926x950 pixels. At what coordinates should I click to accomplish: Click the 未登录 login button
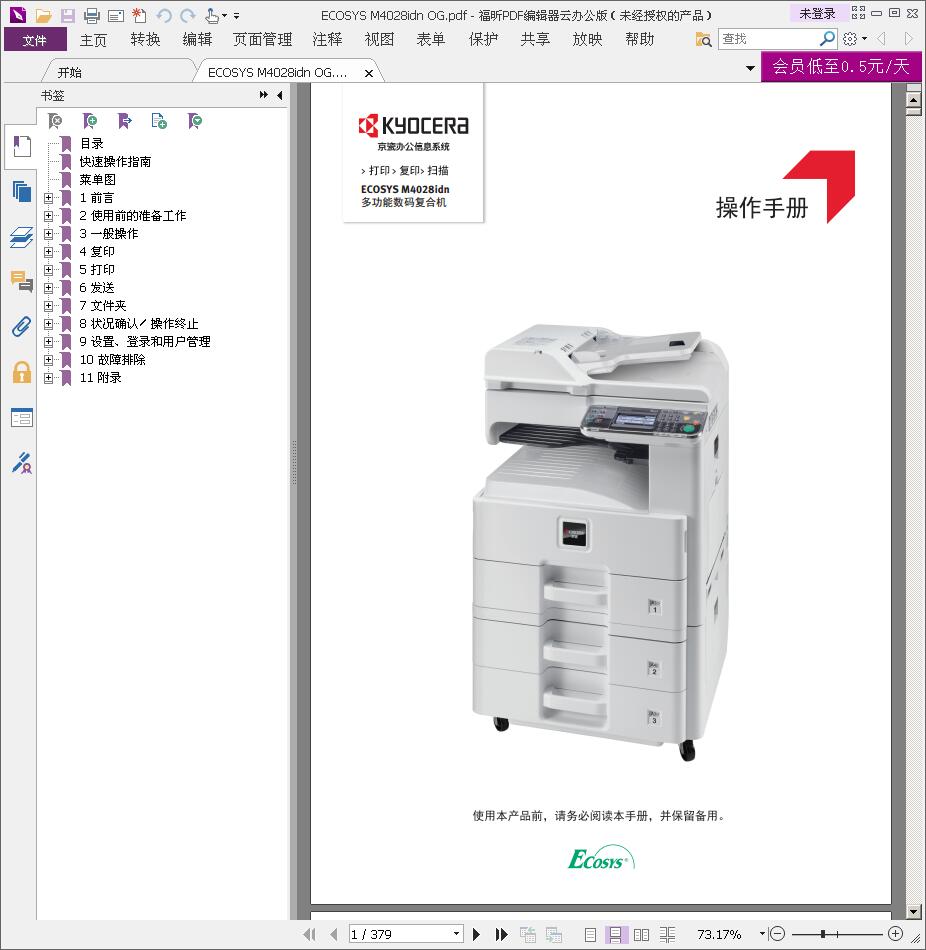817,13
